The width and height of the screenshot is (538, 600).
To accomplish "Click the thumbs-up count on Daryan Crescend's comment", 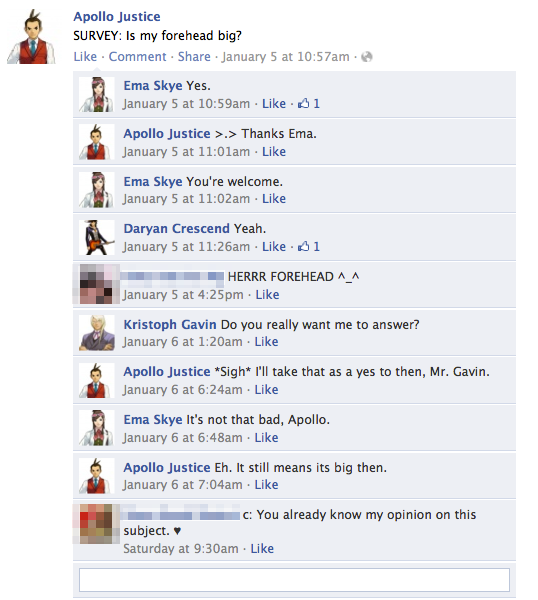I will coord(309,246).
